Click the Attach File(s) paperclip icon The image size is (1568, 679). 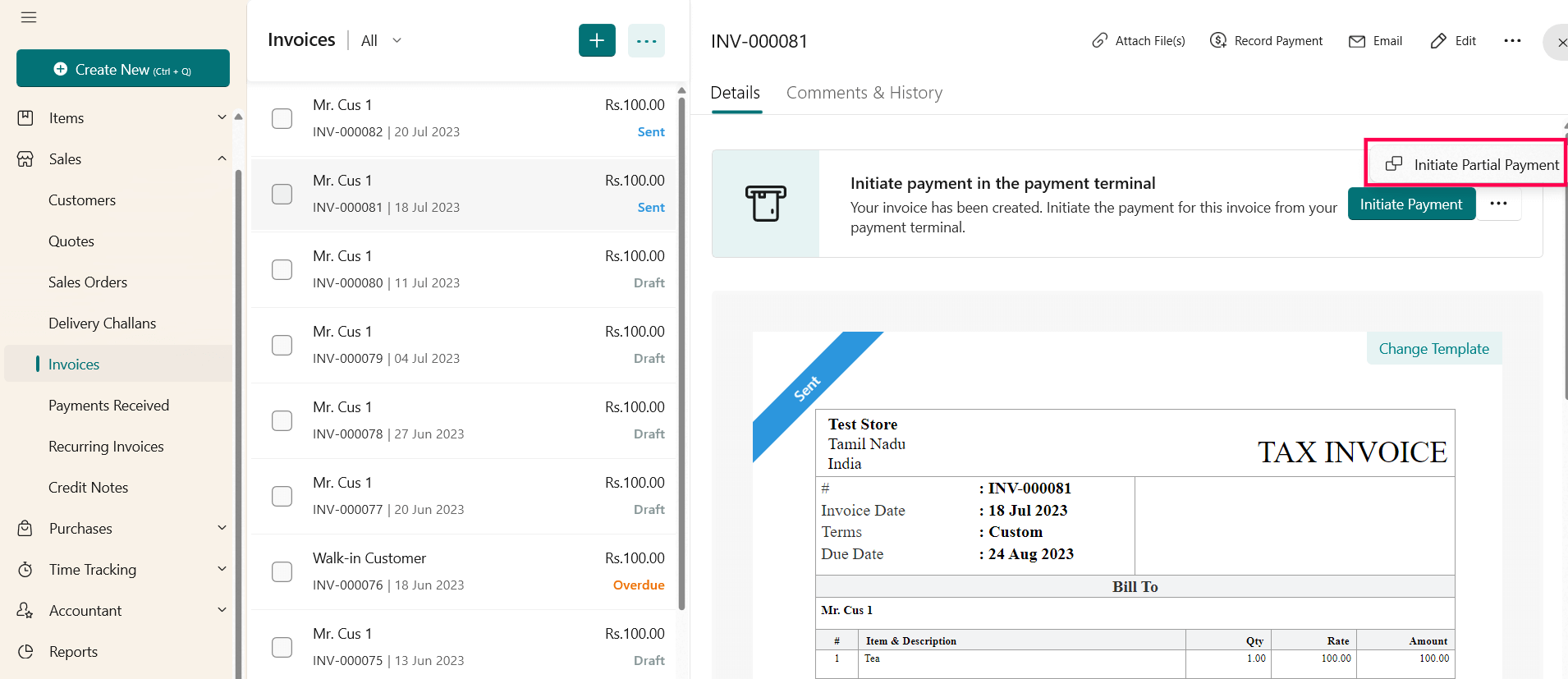[1099, 41]
